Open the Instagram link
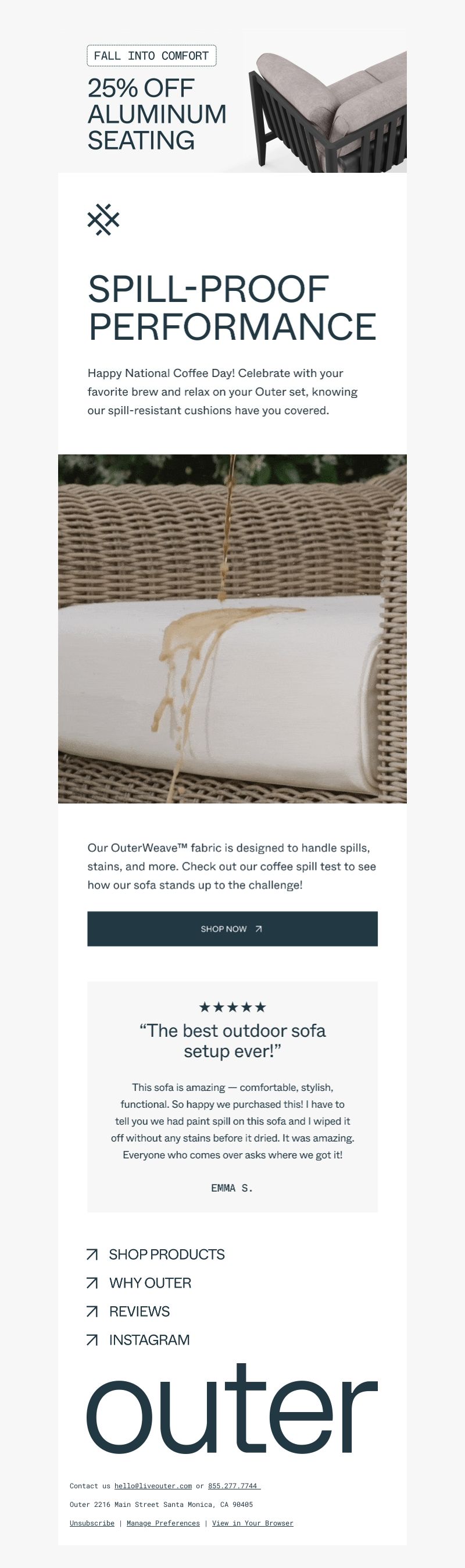Image resolution: width=465 pixels, height=1568 pixels. [x=149, y=1340]
